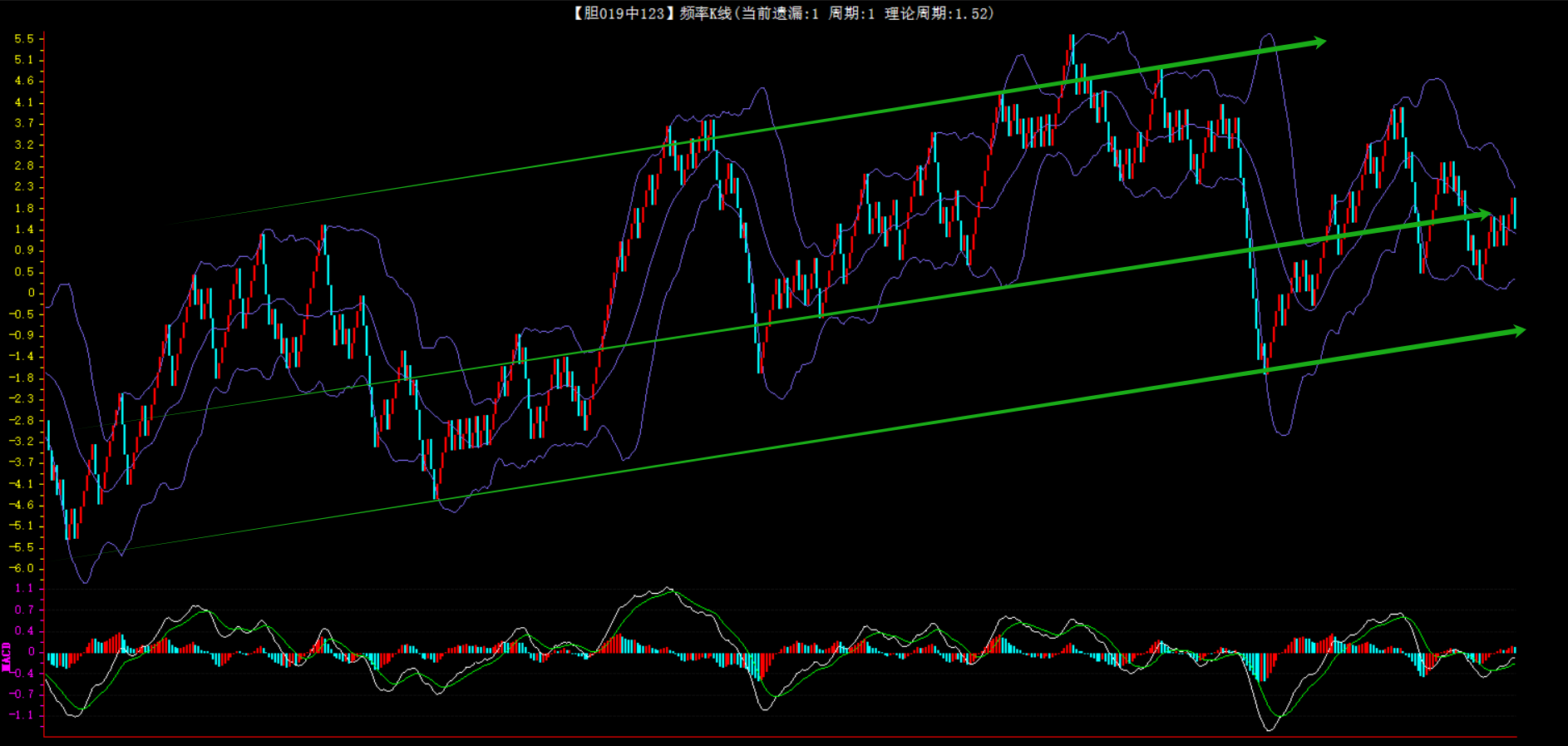Click the 理论周期:1.52 text in title
The height and width of the screenshot is (746, 1568).
click(x=938, y=13)
